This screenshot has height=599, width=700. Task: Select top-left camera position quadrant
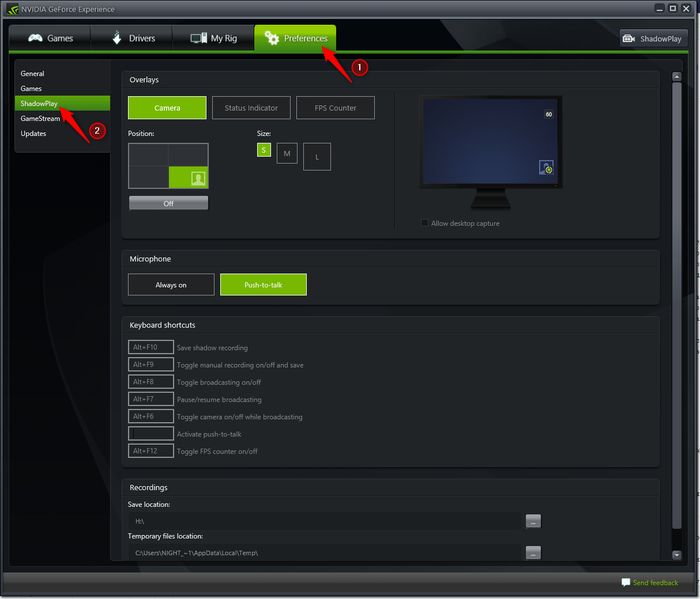pyautogui.click(x=148, y=155)
